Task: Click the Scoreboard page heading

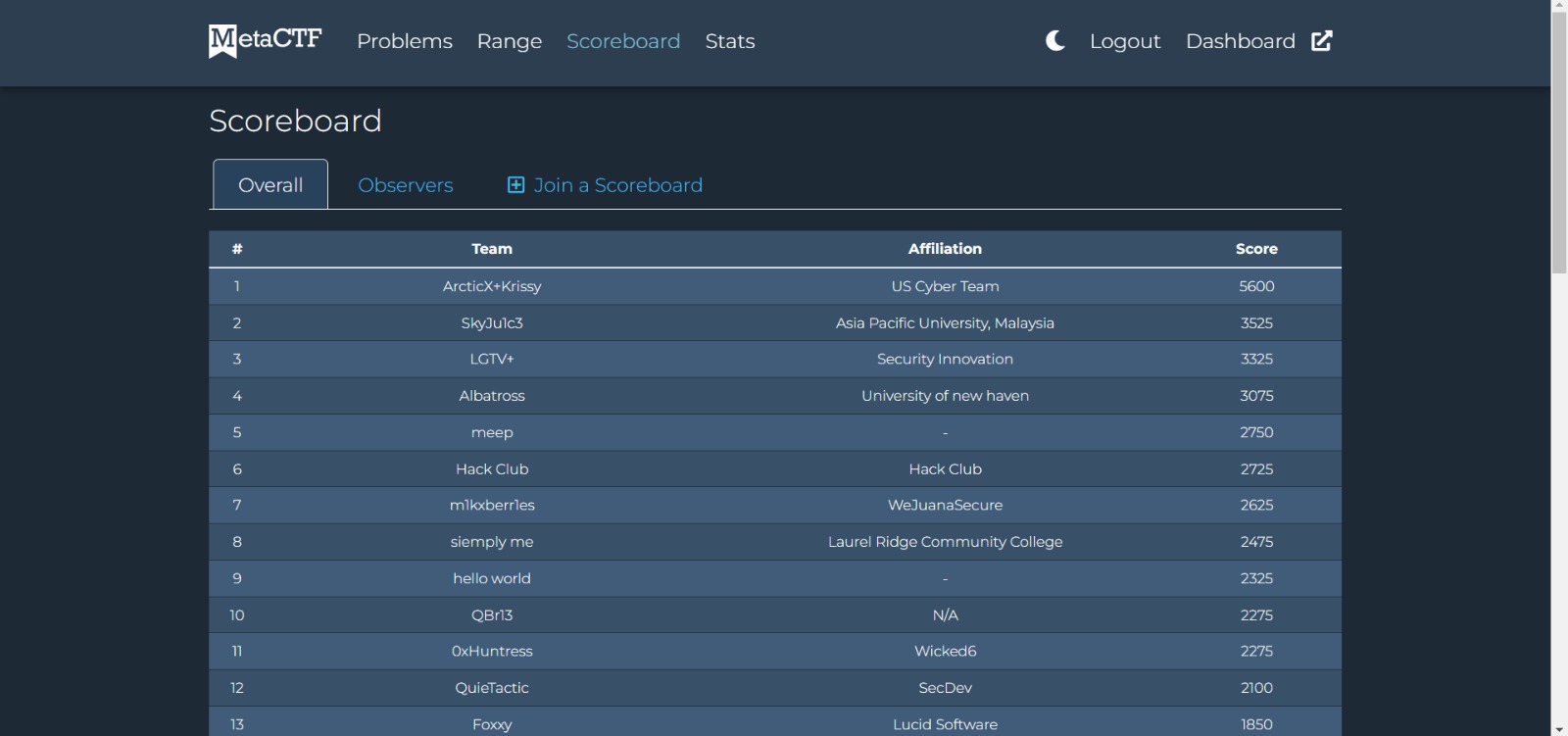Action: [295, 121]
